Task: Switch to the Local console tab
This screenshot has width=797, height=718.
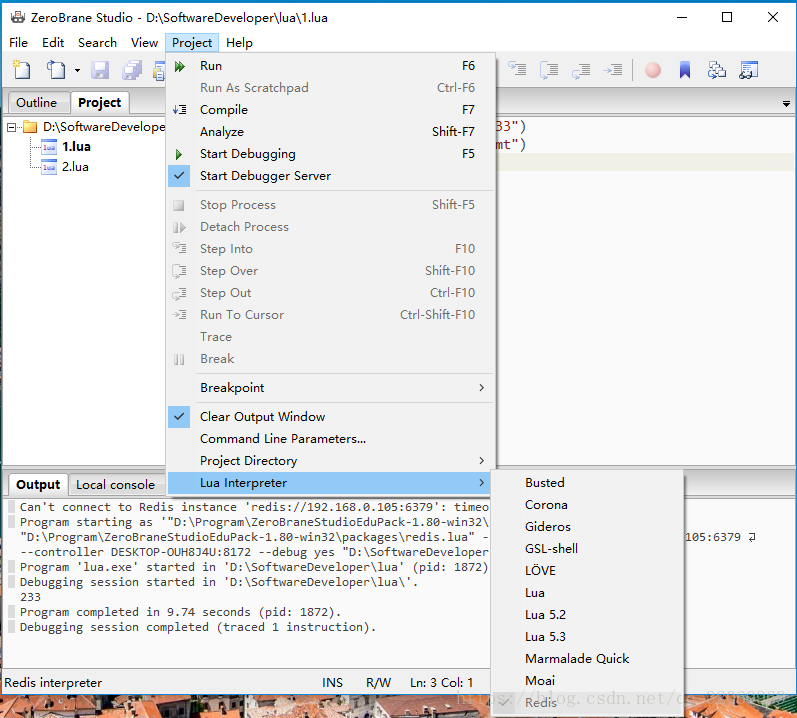Action: pos(115,485)
